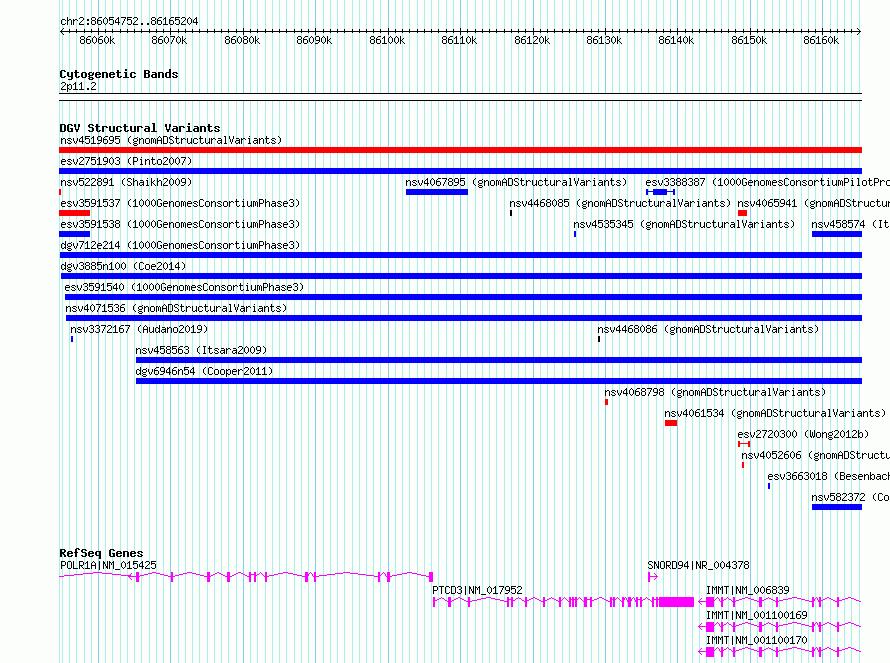Select the IMMT|NM_001100170 transcript label
Image resolution: width=890 pixels, height=663 pixels.
coord(757,640)
